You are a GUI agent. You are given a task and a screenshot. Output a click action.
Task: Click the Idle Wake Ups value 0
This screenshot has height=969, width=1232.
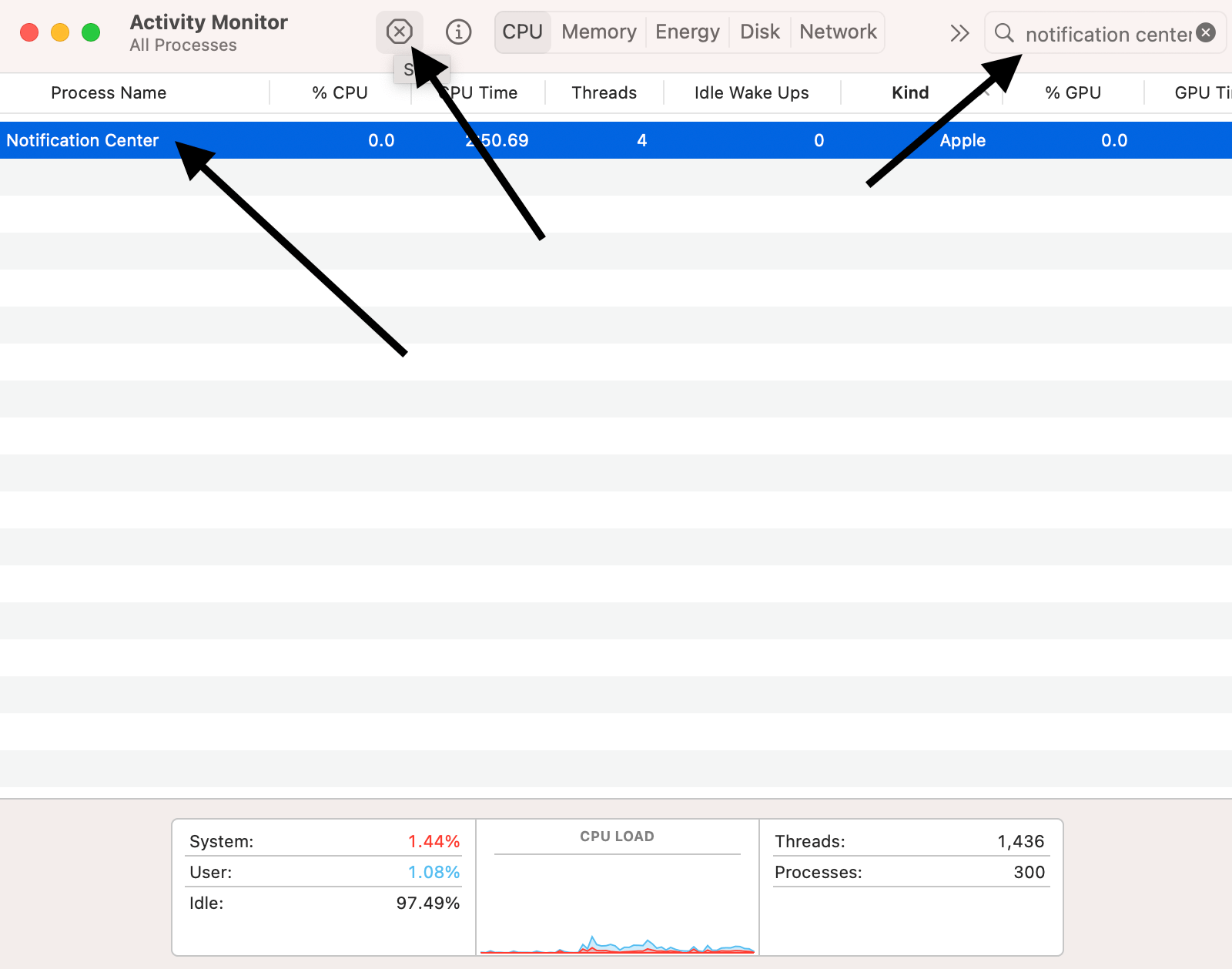(819, 140)
